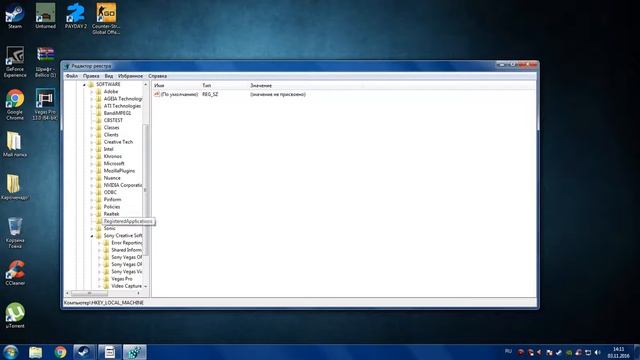
Task: Select the CBSTEST key
Action: [x=113, y=120]
